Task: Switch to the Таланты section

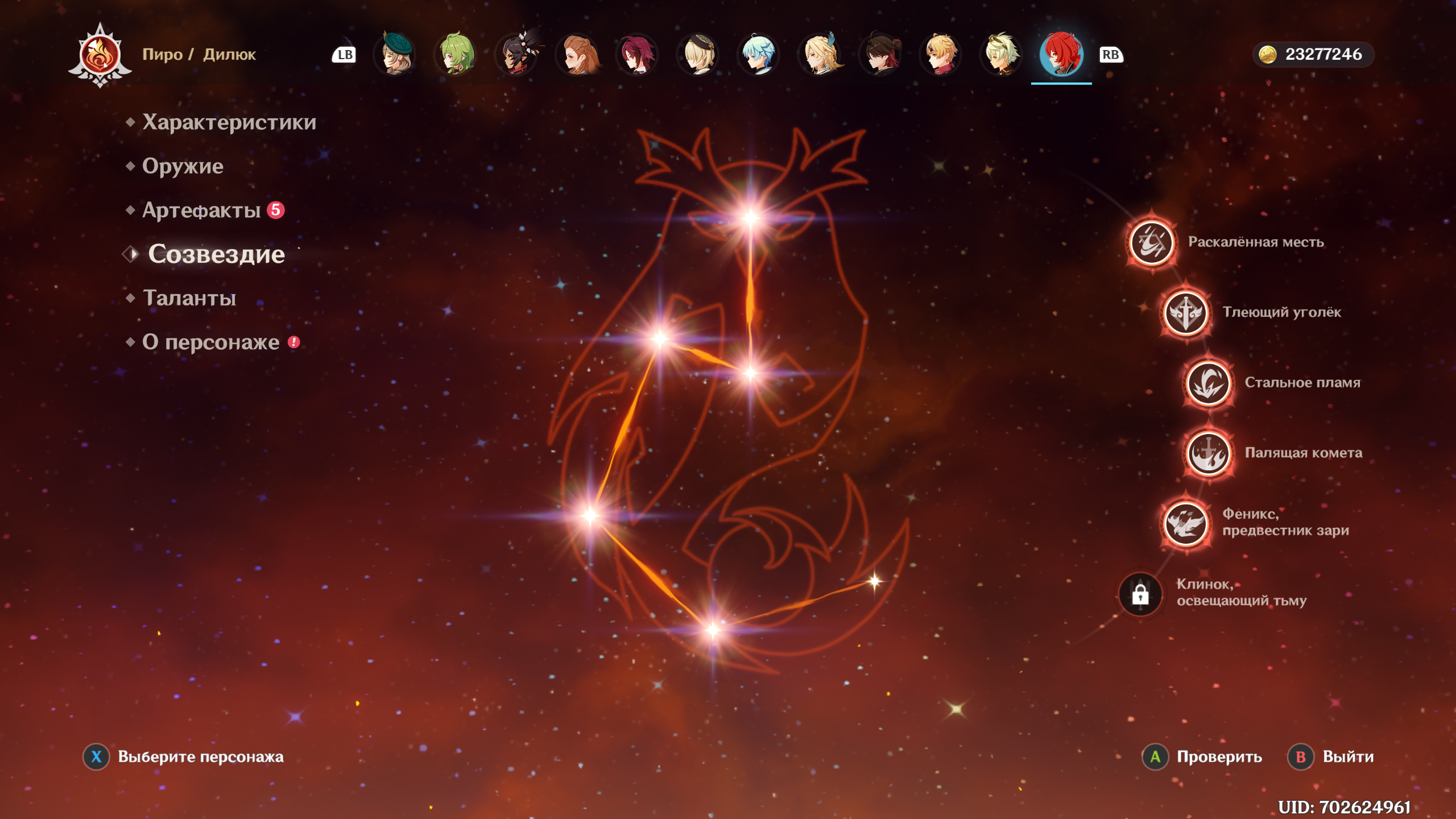Action: click(189, 298)
